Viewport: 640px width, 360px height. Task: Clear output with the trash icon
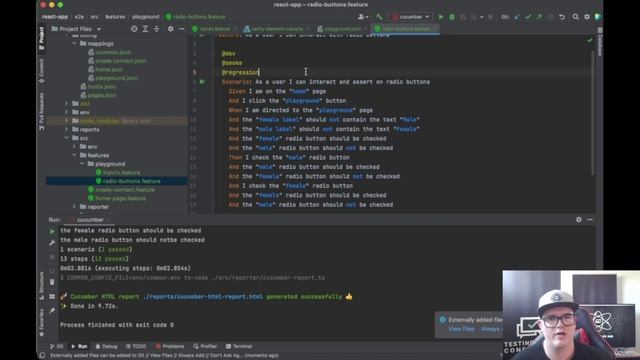click(x=52, y=282)
